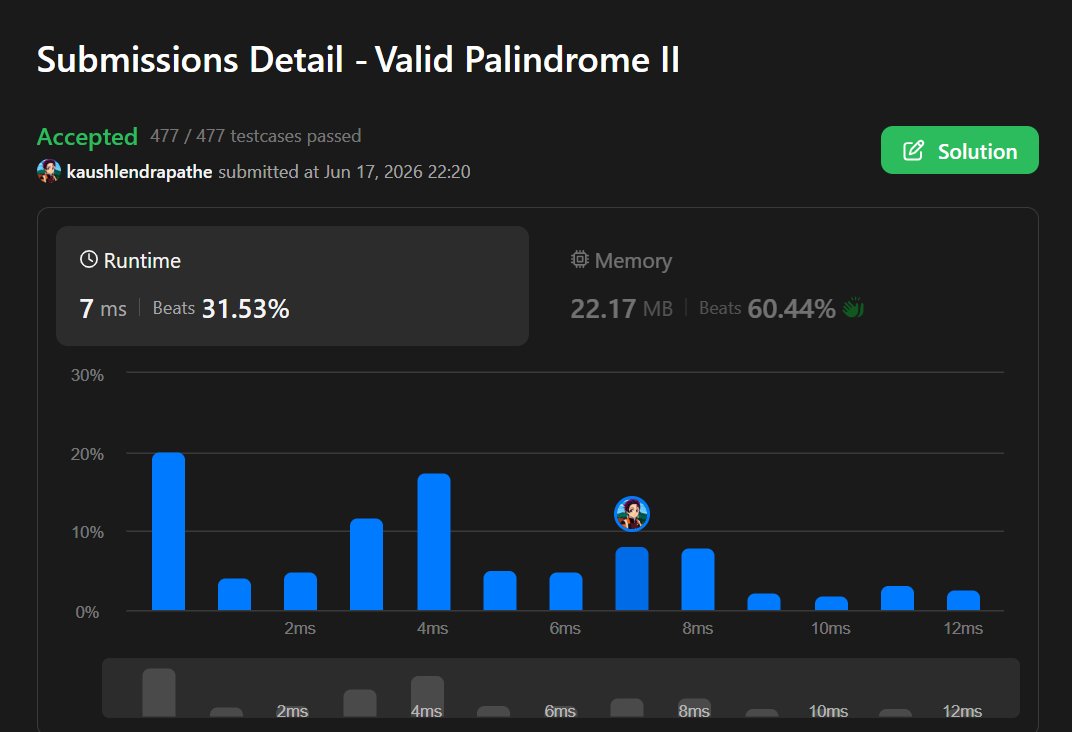Click the 10% y-axis label
Viewport: 1072px width, 732px height.
point(88,532)
